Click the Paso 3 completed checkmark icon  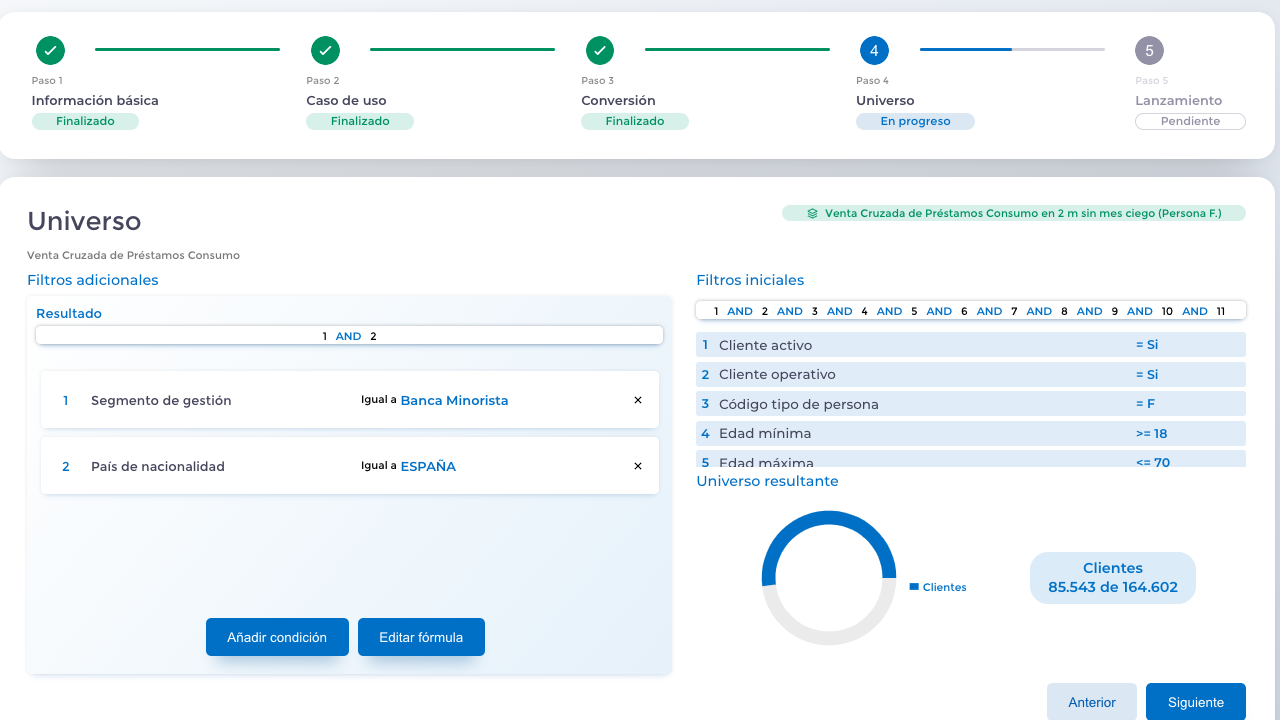[x=600, y=50]
